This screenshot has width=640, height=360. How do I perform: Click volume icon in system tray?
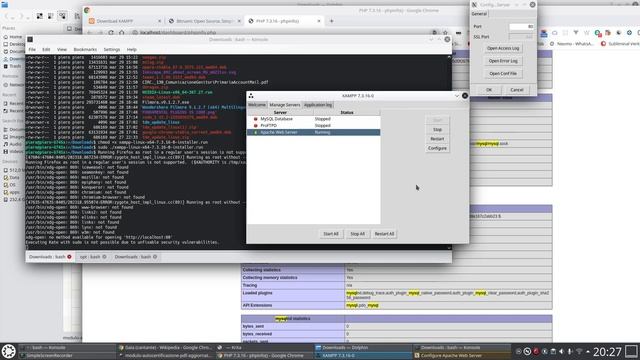pos(562,351)
